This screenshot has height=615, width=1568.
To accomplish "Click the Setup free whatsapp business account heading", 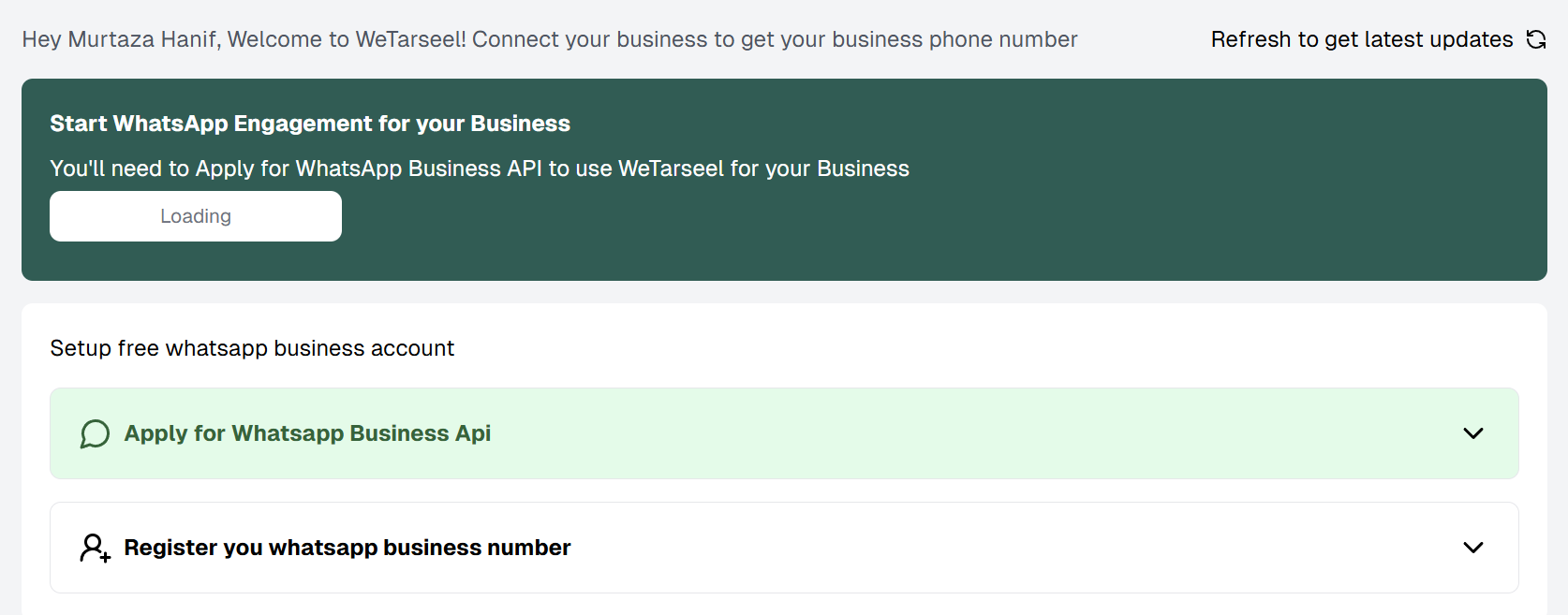I will [x=252, y=348].
